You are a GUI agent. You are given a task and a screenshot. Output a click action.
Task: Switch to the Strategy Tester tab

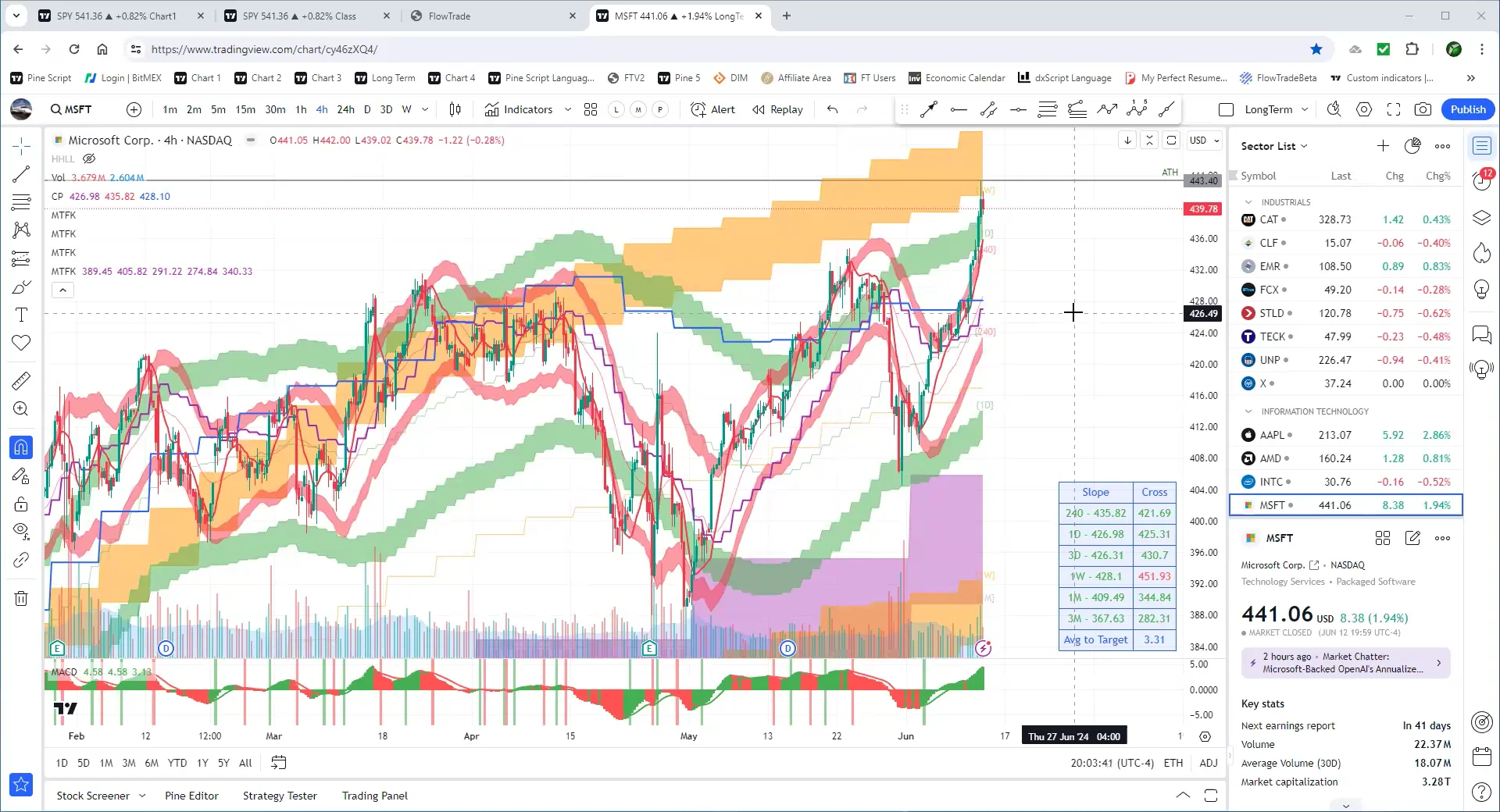coord(279,796)
